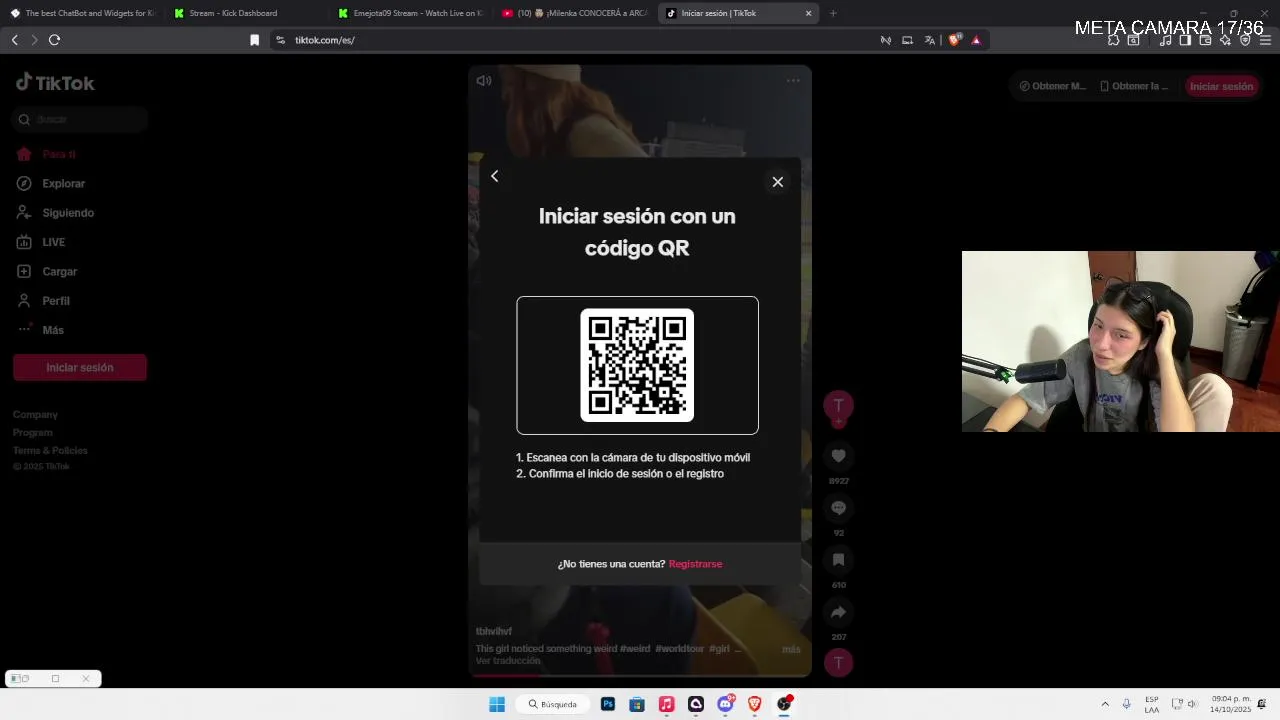The height and width of the screenshot is (720, 1280).
Task: Open the OBS taskbar icon
Action: [784, 704]
